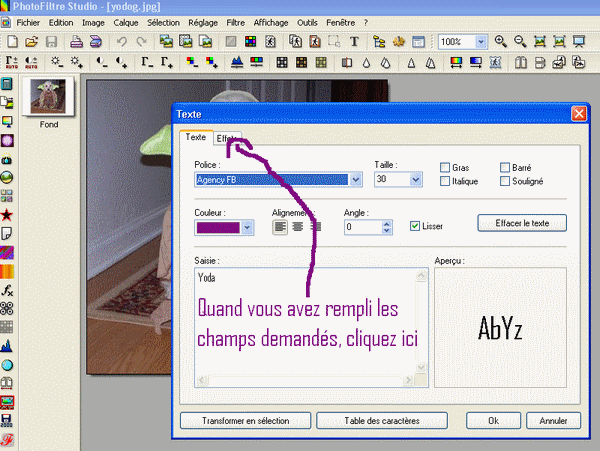
Task: Click the Undo arrow icon
Action: click(122, 41)
